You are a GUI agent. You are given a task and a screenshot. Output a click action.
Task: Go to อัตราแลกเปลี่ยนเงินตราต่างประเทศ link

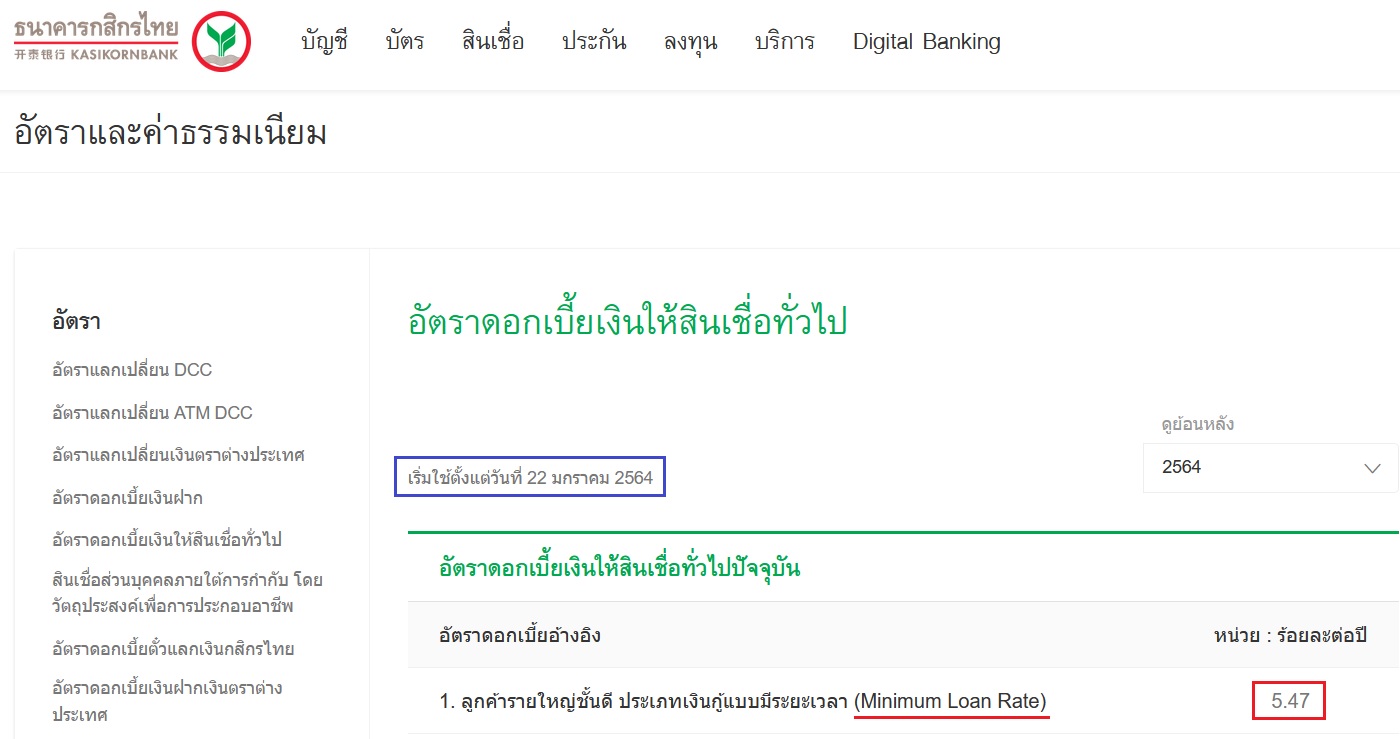point(178,455)
